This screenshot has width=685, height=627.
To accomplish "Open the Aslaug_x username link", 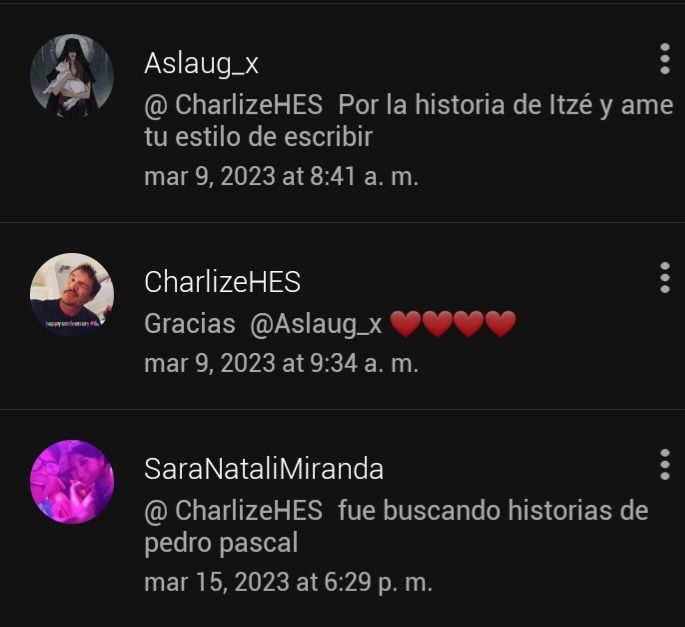I will 201,63.
